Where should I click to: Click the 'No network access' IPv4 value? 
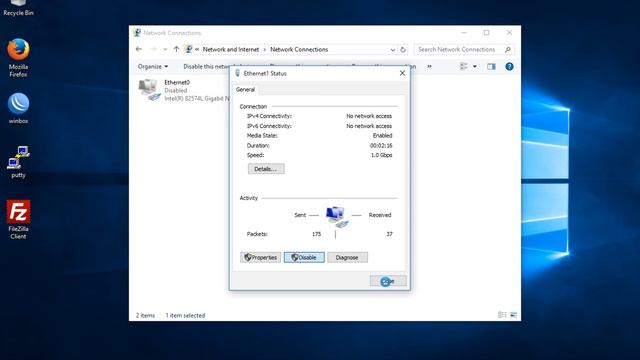pos(369,116)
